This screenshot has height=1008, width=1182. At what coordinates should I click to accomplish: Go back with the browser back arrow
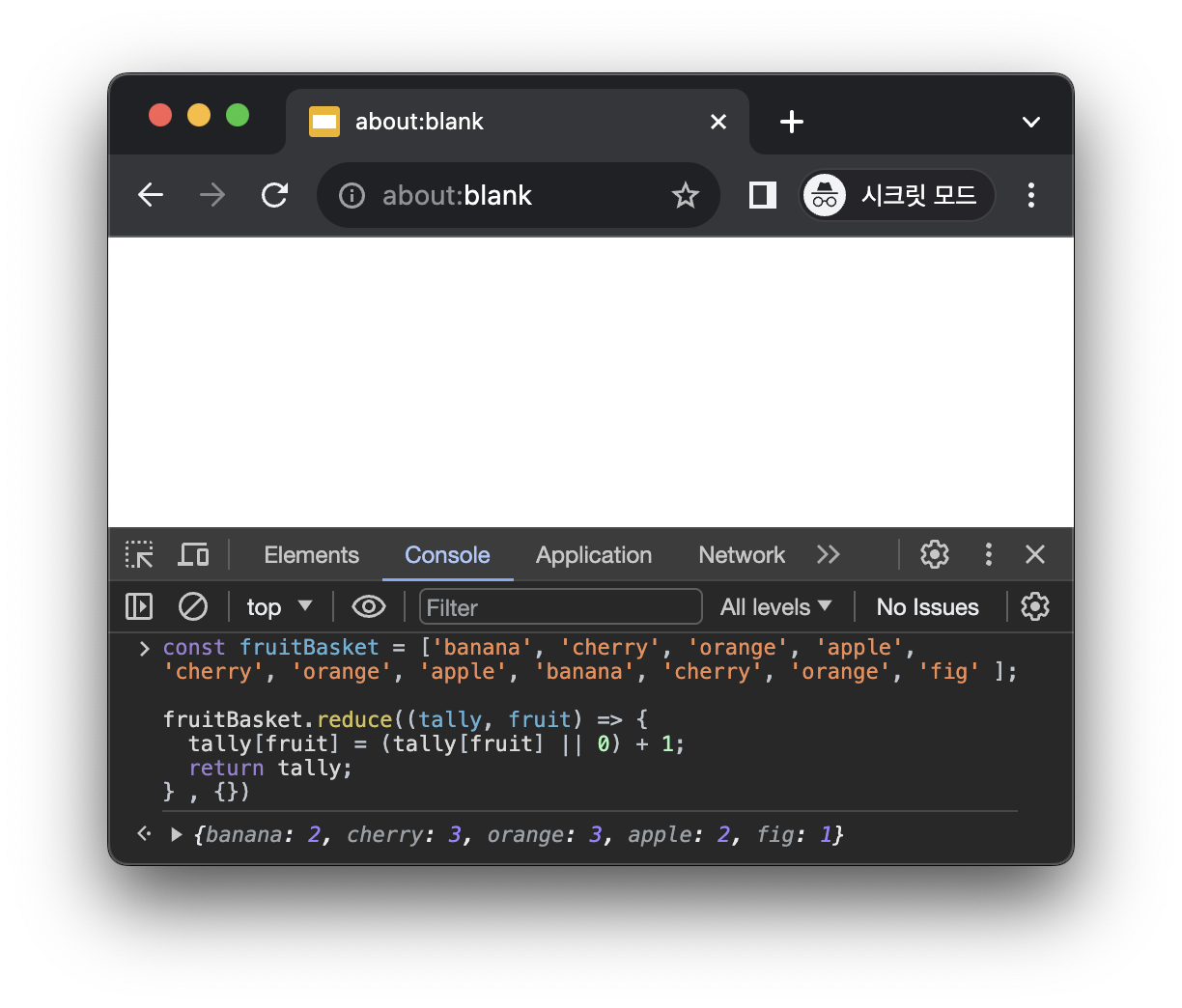151,195
